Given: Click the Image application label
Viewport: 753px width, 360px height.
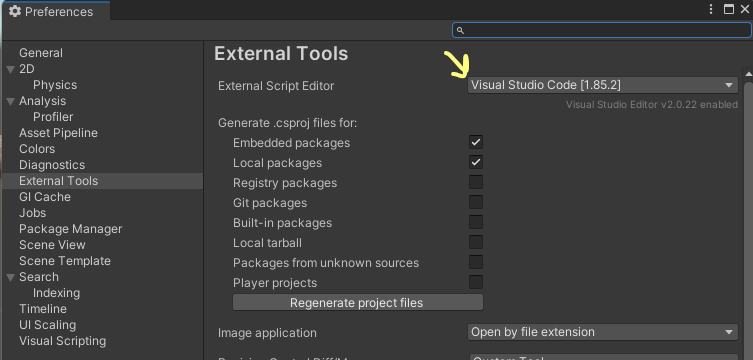Looking at the screenshot, I should coord(267,333).
